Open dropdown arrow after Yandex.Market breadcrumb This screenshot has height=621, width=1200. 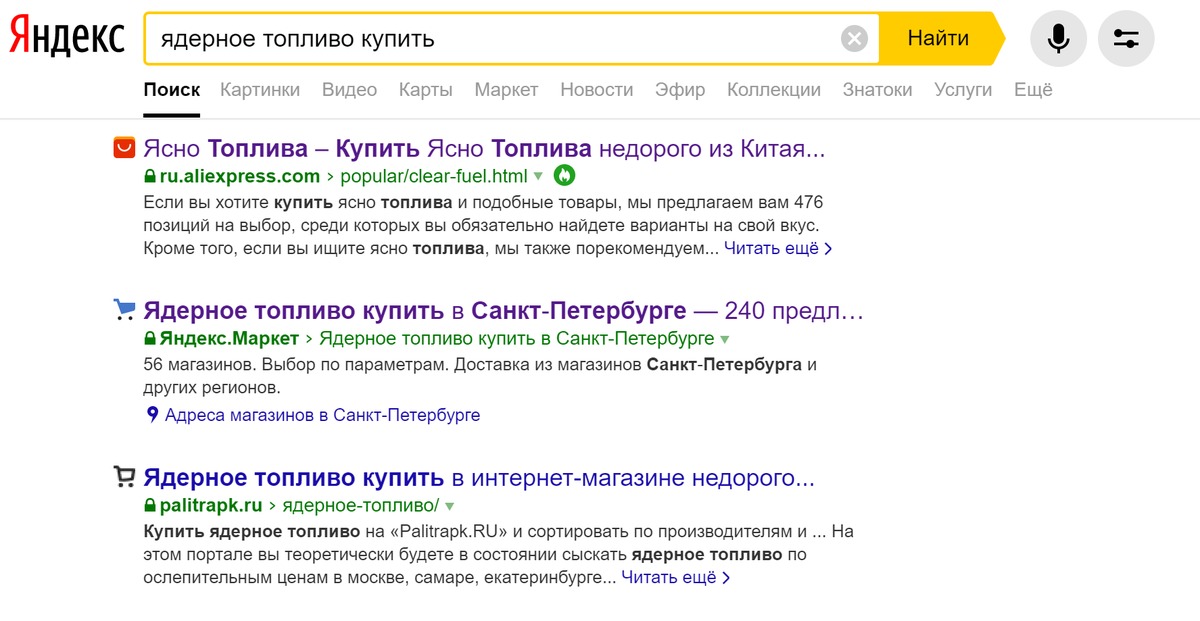point(725,339)
